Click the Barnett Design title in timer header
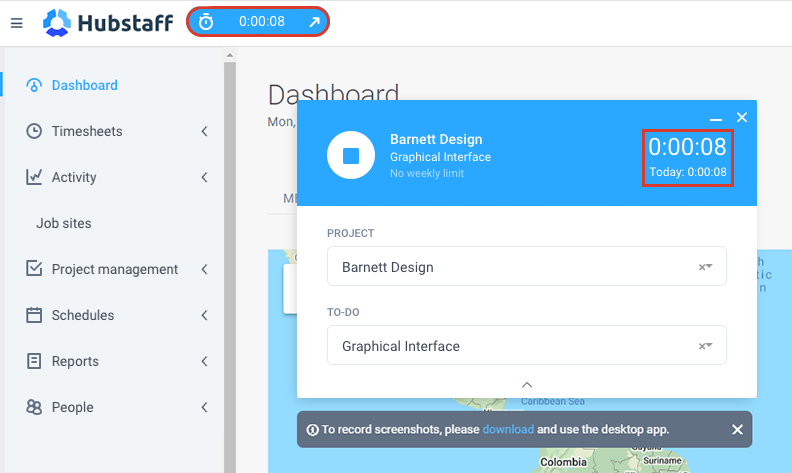The image size is (792, 473). click(436, 139)
